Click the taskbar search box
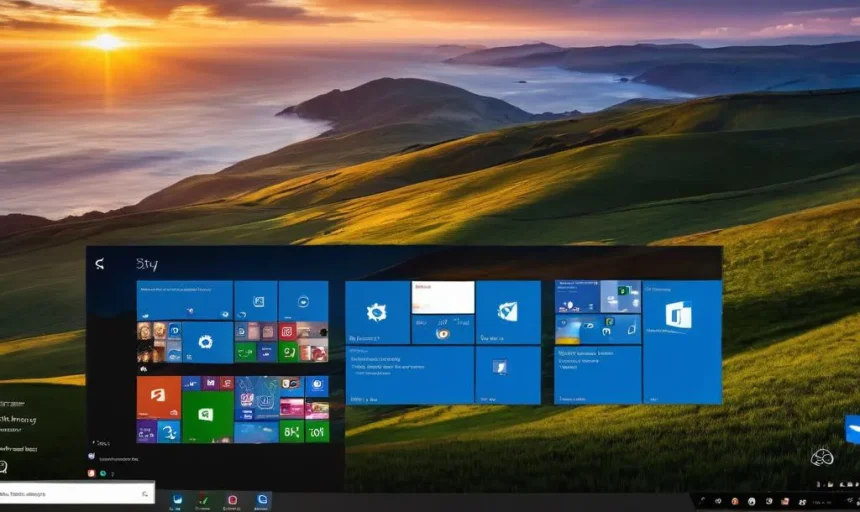The image size is (860, 512). [77, 493]
